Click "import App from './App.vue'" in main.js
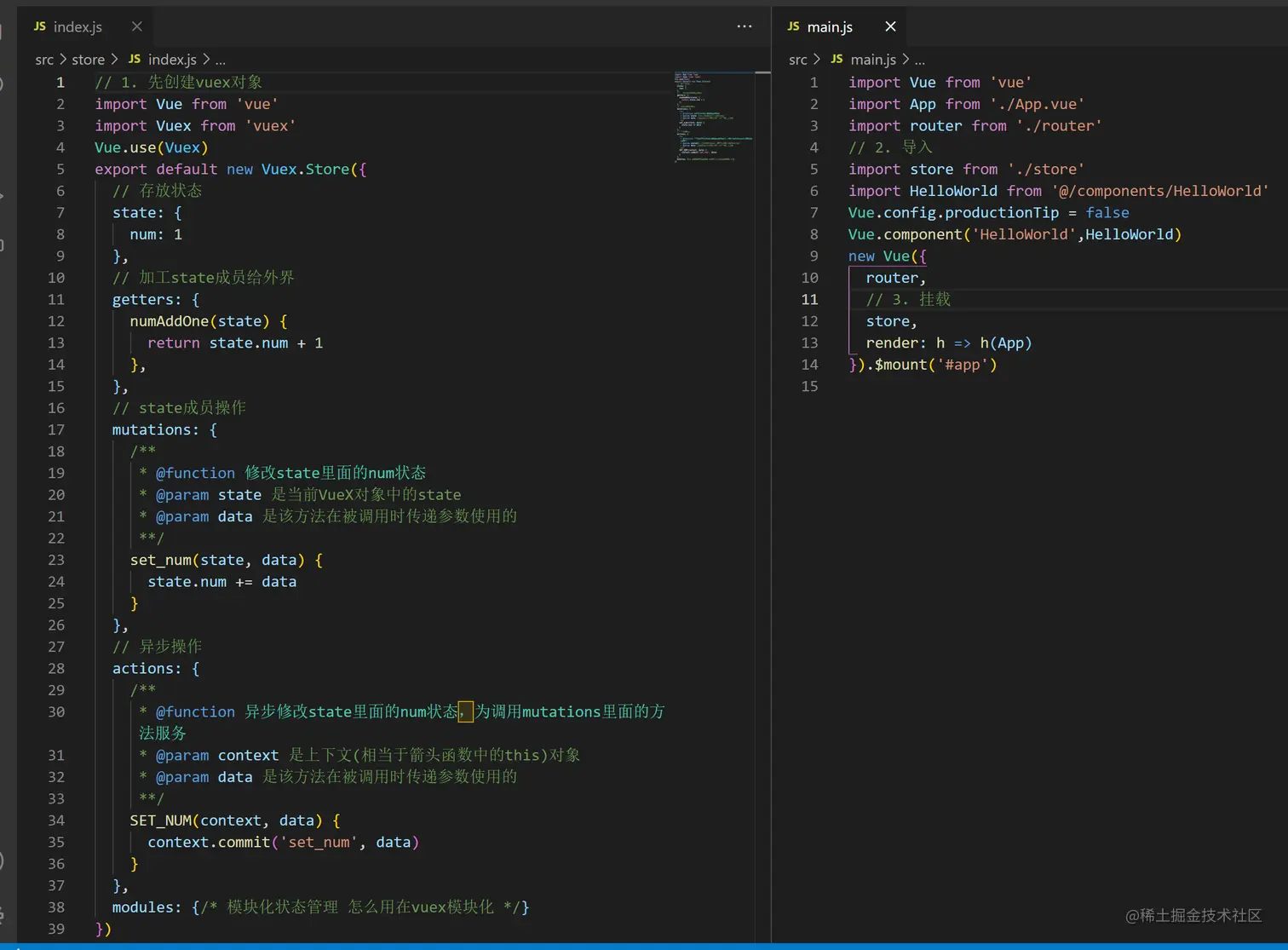 966,104
